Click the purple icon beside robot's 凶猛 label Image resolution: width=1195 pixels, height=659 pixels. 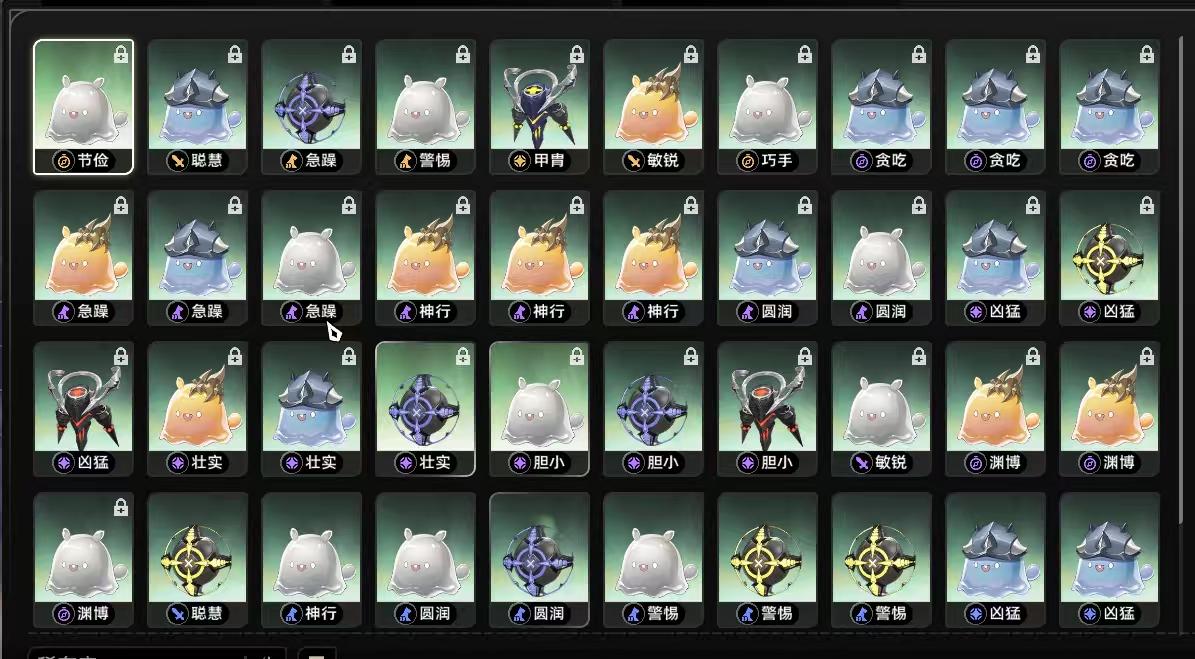tap(62, 462)
